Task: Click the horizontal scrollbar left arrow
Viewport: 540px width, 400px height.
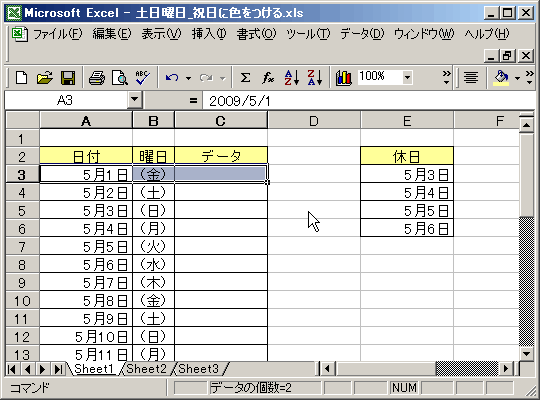Action: [327, 369]
